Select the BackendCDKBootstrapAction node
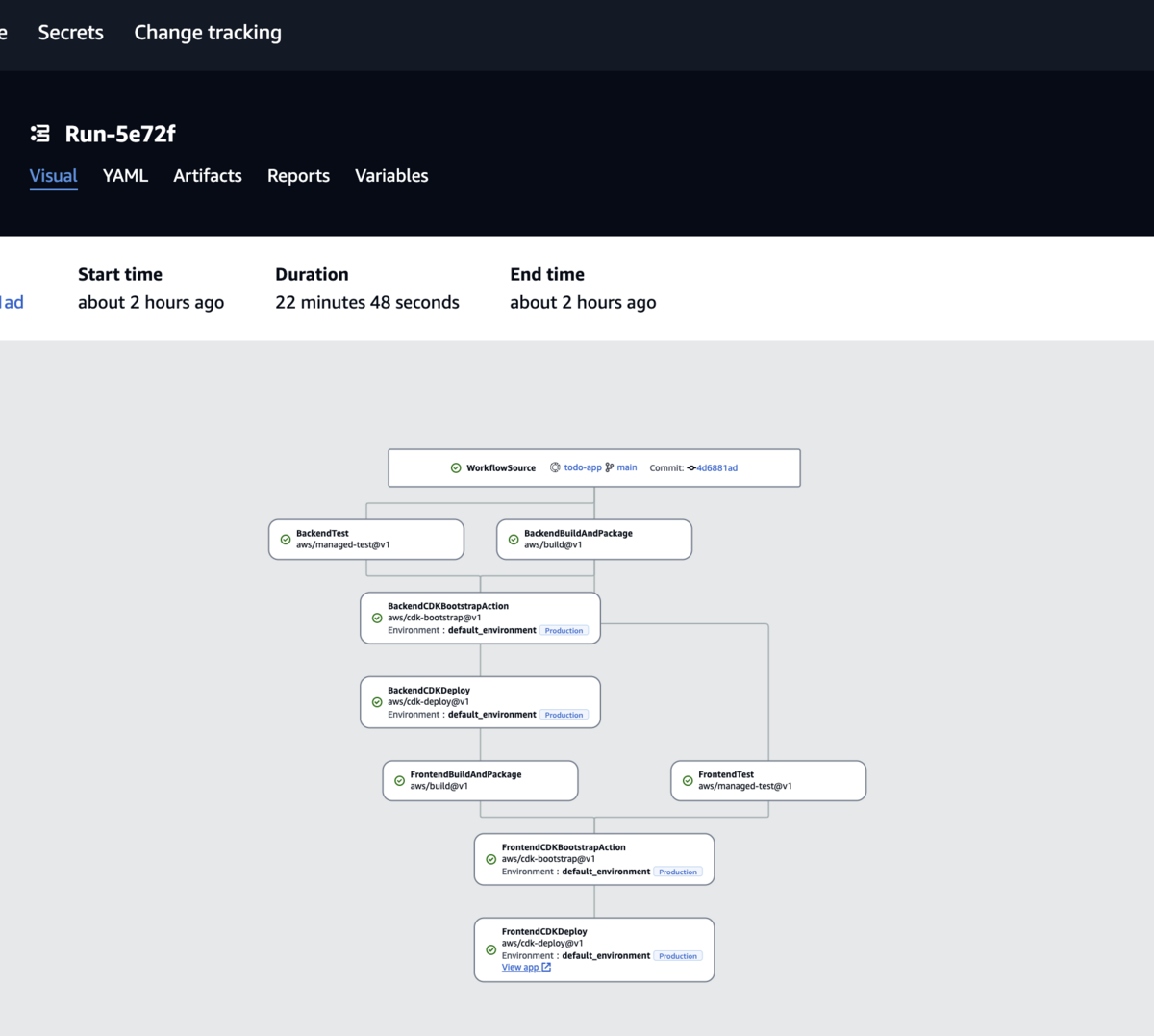This screenshot has width=1154, height=1036. 481,618
